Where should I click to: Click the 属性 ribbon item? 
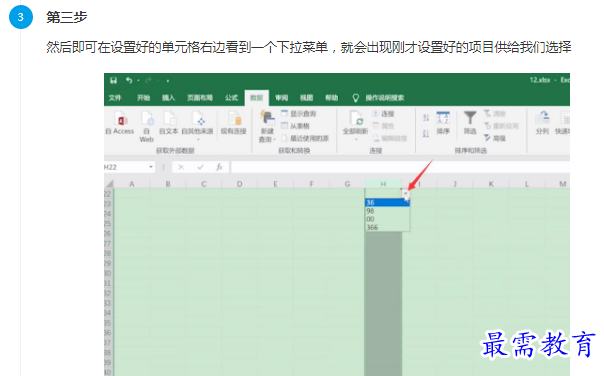tap(383, 126)
